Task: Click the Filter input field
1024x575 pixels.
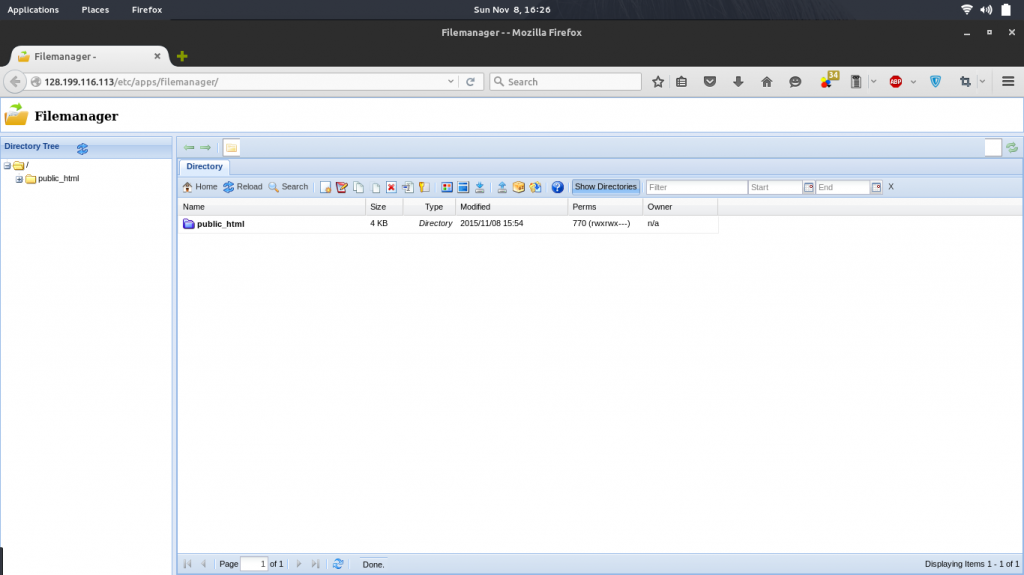Action: (x=696, y=187)
